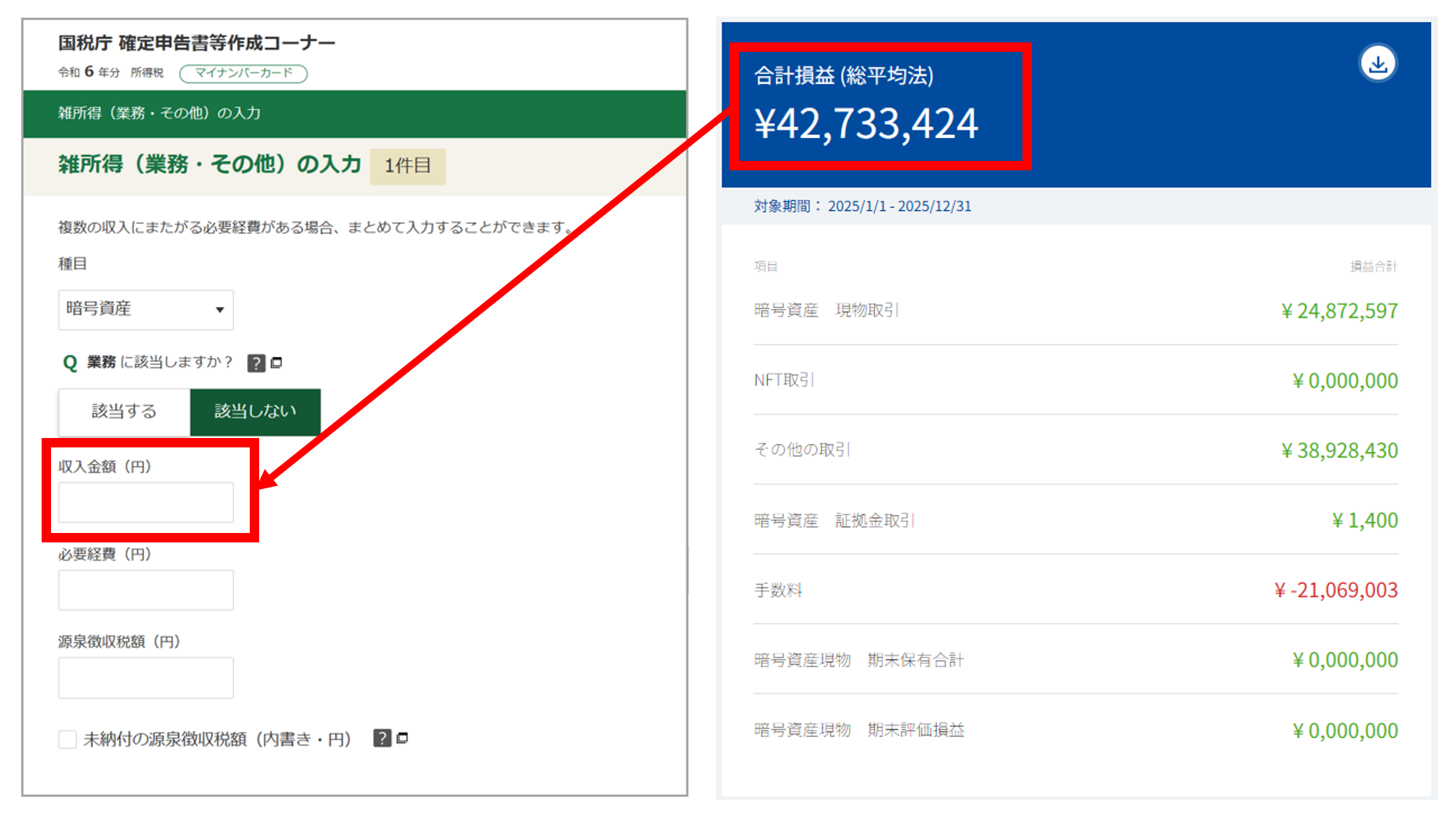
Task: Click the dropdown arrow of the 種目 selector
Action: click(220, 309)
